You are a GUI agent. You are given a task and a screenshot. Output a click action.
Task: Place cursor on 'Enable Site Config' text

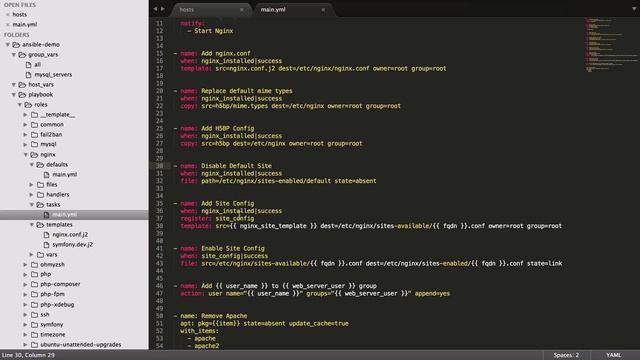pyautogui.click(x=233, y=248)
